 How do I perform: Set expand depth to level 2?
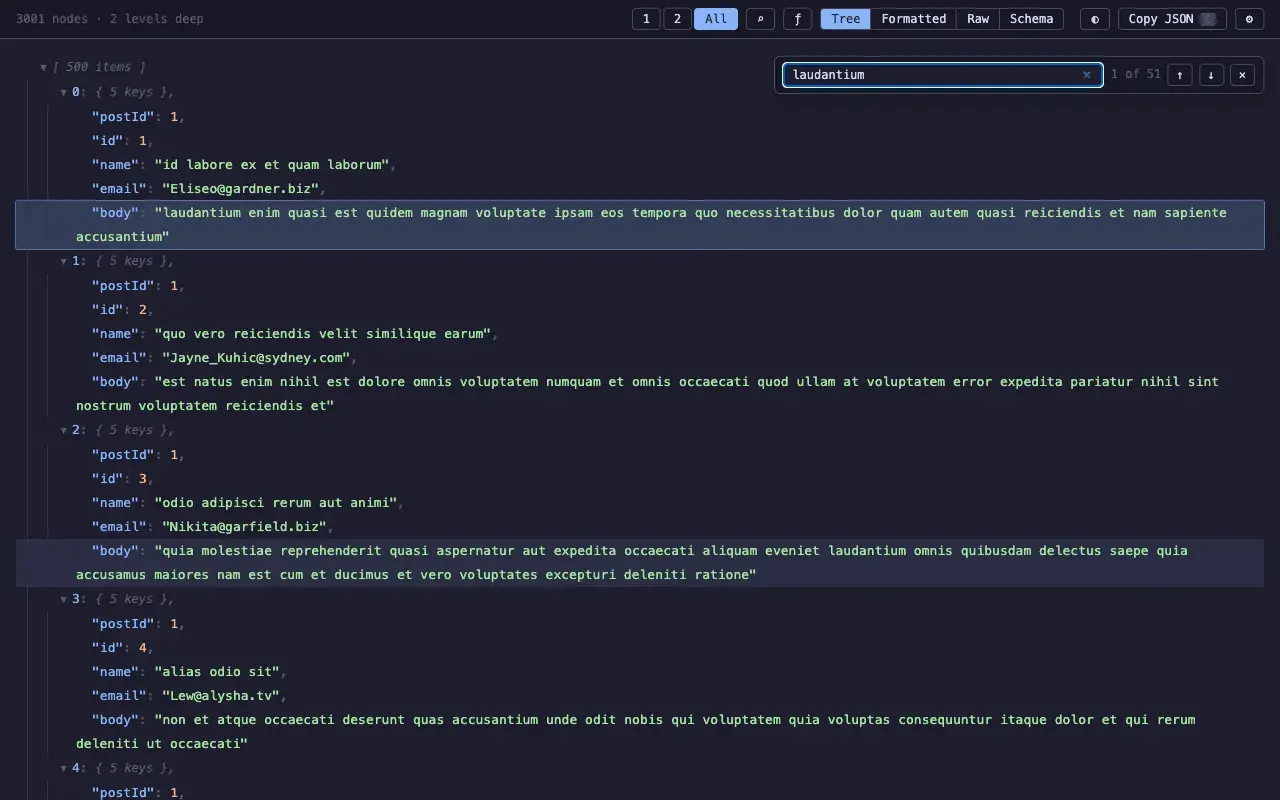coord(677,19)
